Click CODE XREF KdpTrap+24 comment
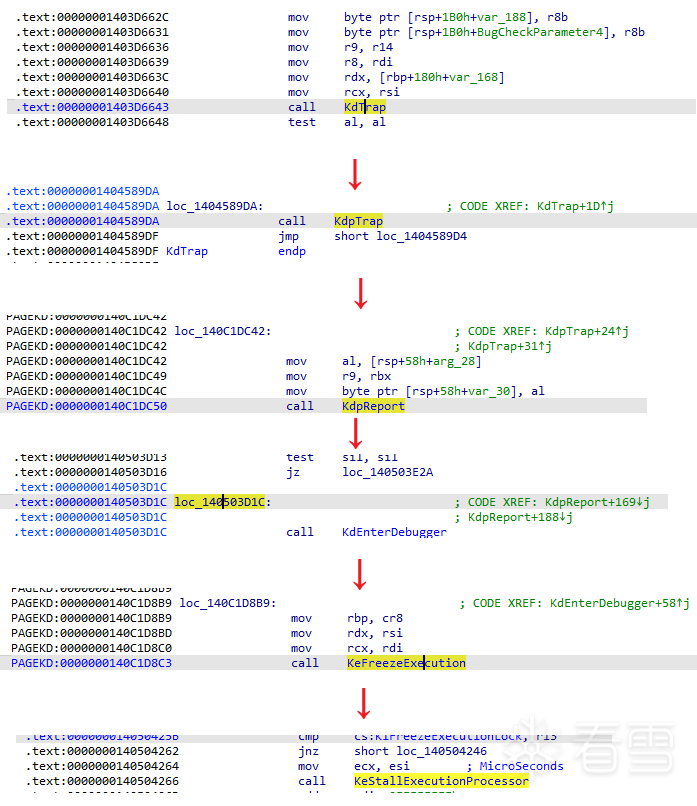 [x=542, y=331]
